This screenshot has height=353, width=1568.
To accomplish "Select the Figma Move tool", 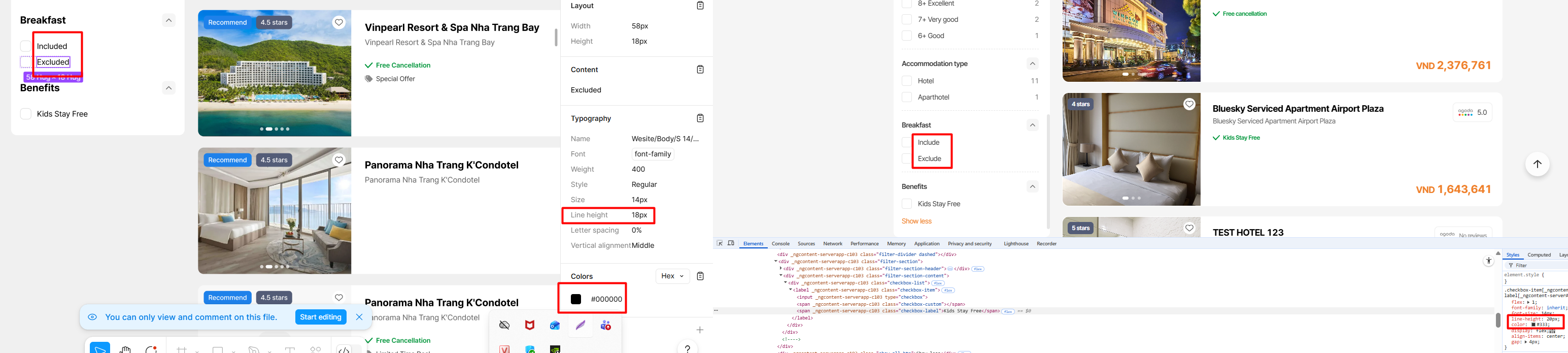I will coord(100,348).
